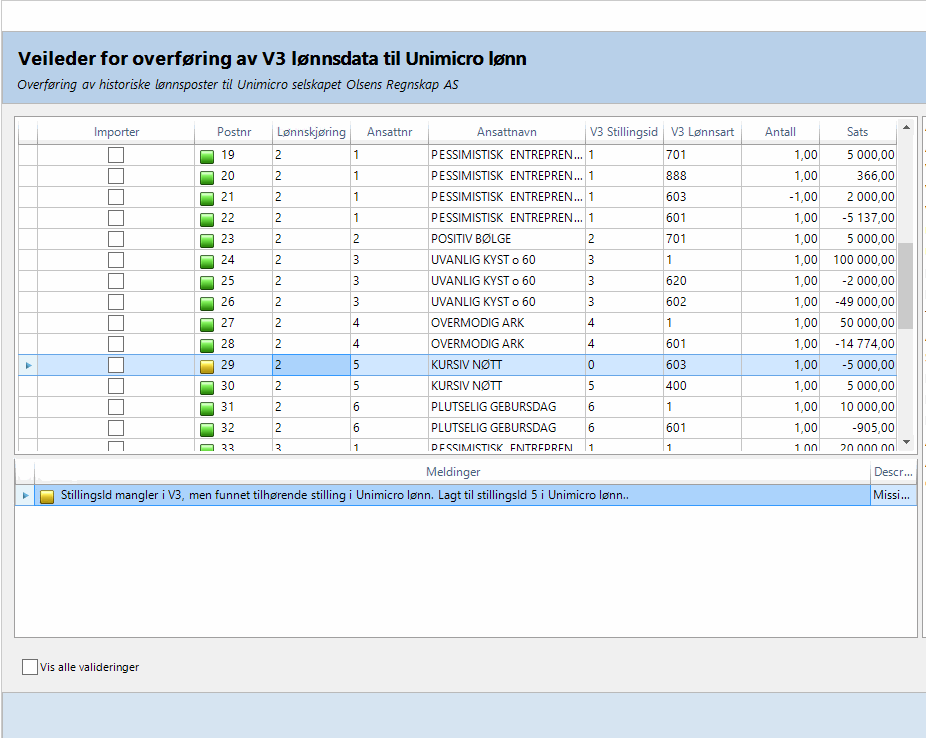Click the green status icon for post 19
Screen dimensions: 926x738
[207, 156]
